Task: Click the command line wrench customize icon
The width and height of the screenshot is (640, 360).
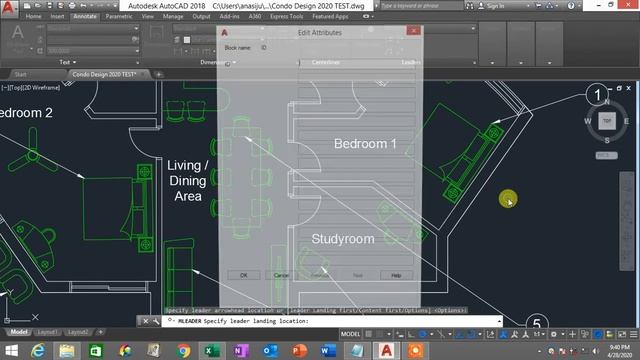Action: pos(156,321)
